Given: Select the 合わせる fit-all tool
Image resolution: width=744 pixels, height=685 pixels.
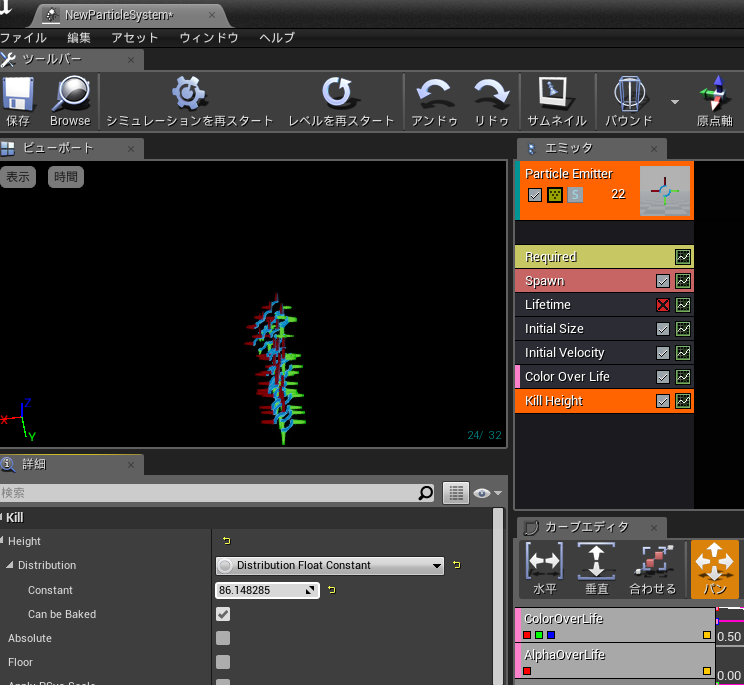Looking at the screenshot, I should [x=653, y=569].
